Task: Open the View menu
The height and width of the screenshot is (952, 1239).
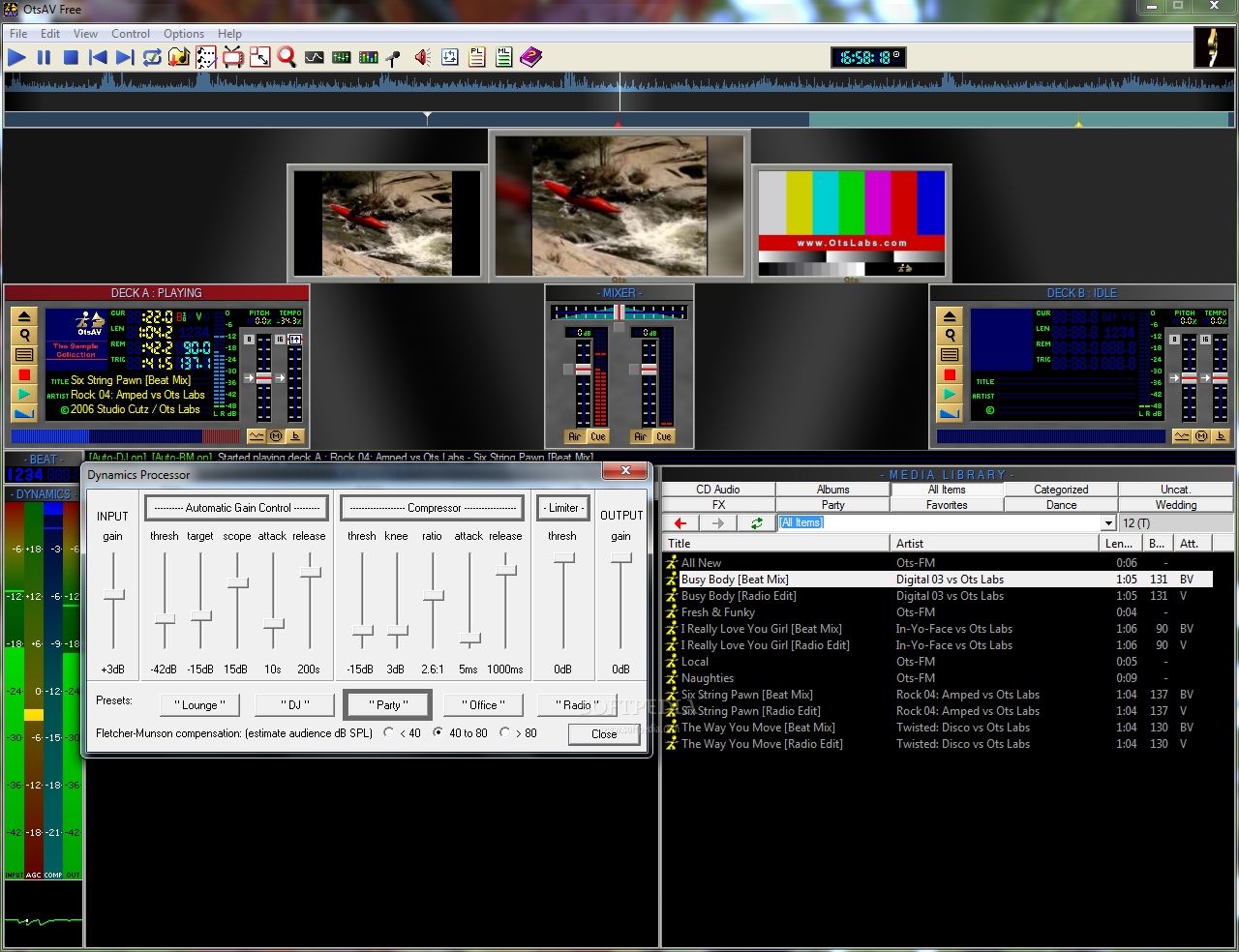Action: coord(85,34)
